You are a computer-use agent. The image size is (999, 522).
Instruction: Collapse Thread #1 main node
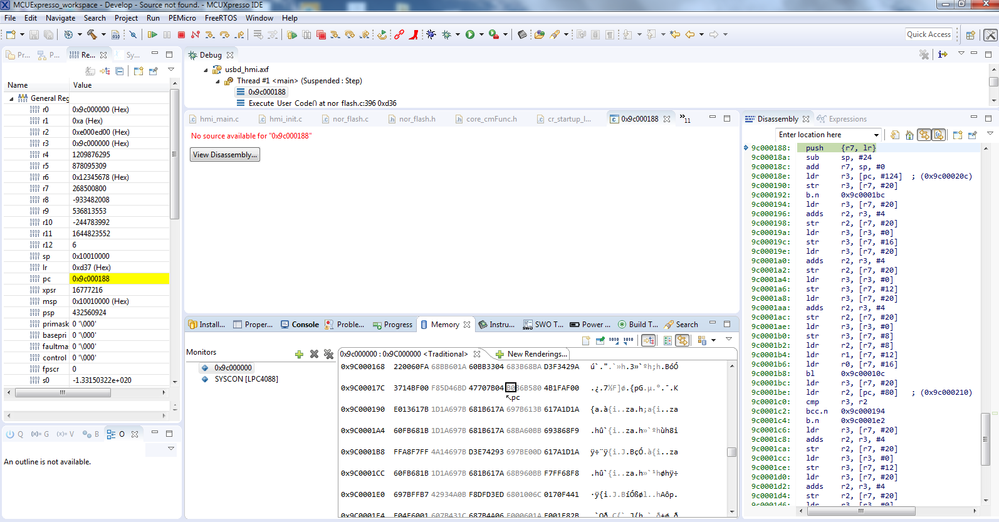[x=217, y=81]
